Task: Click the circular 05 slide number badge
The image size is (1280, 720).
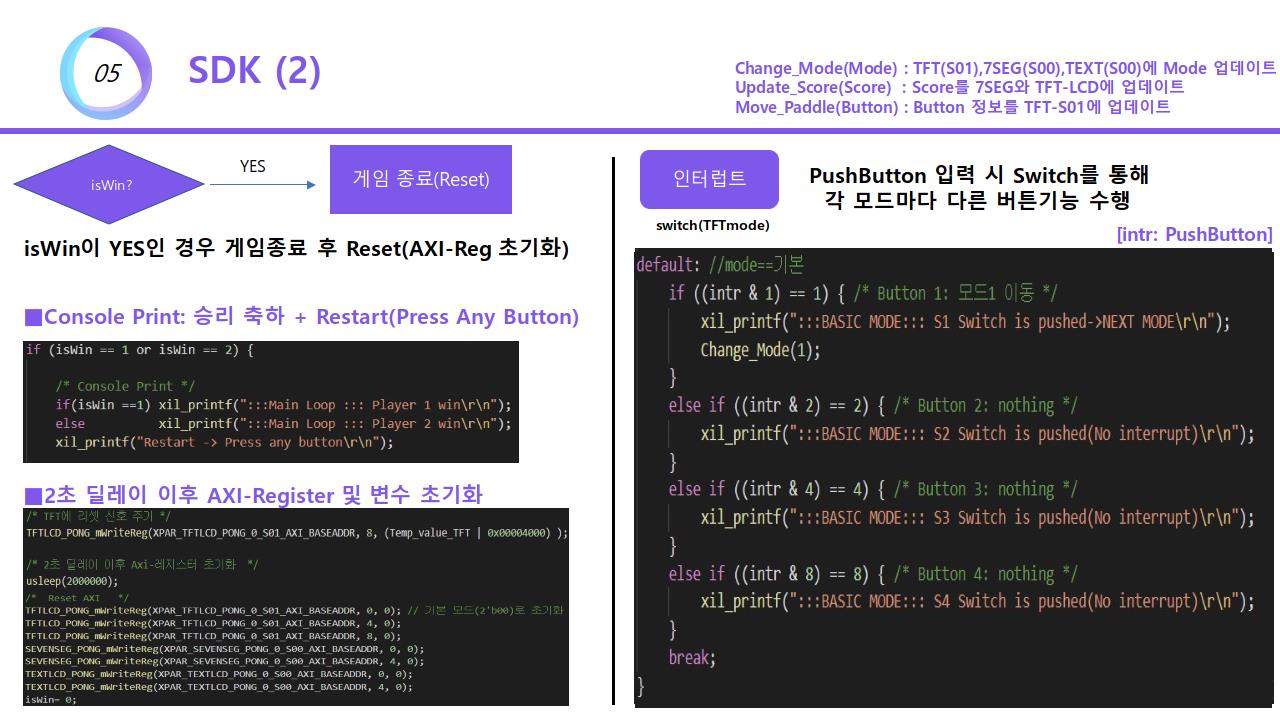Action: [x=106, y=74]
